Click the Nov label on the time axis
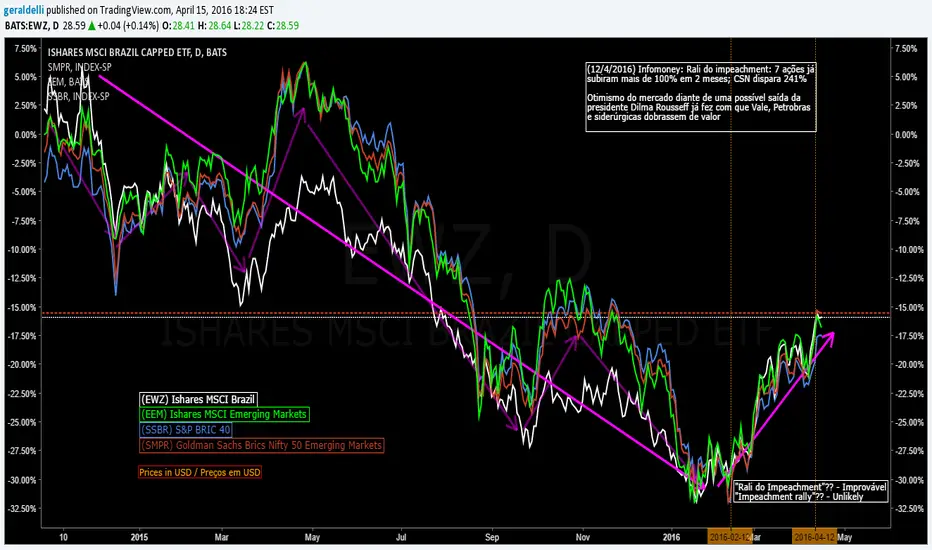This screenshot has width=932, height=550. pos(583,537)
